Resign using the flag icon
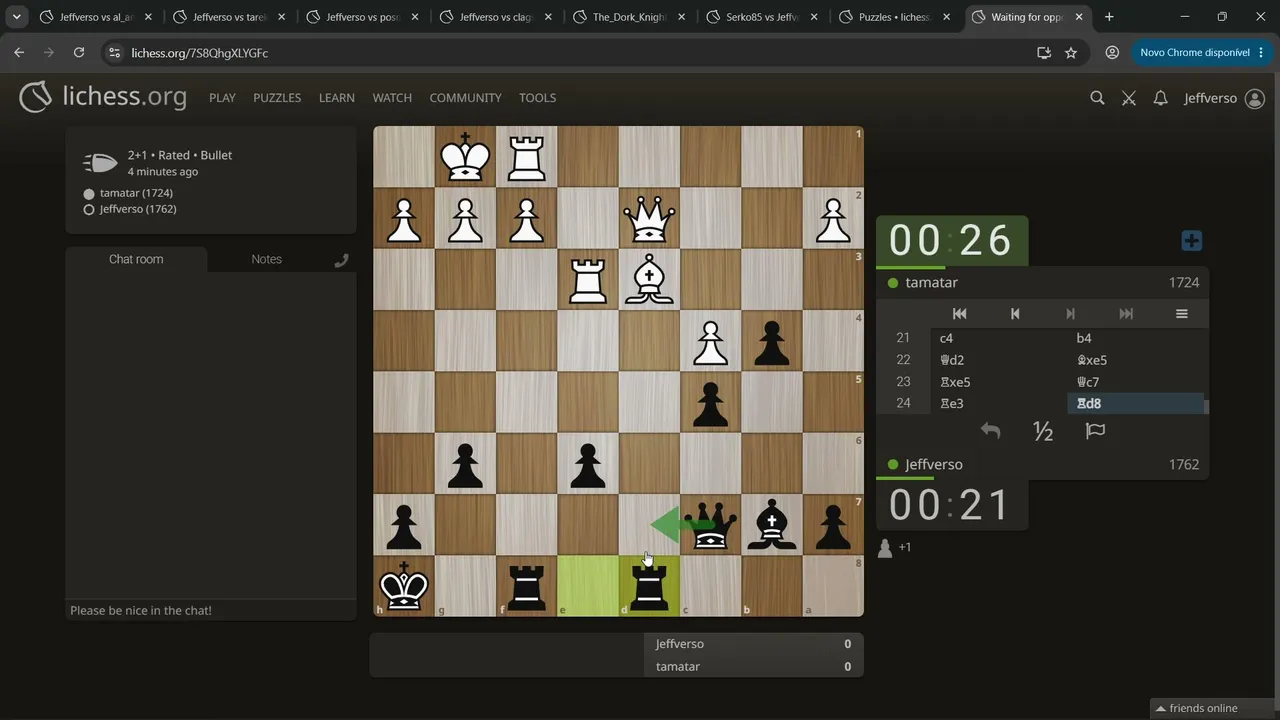 [1095, 431]
